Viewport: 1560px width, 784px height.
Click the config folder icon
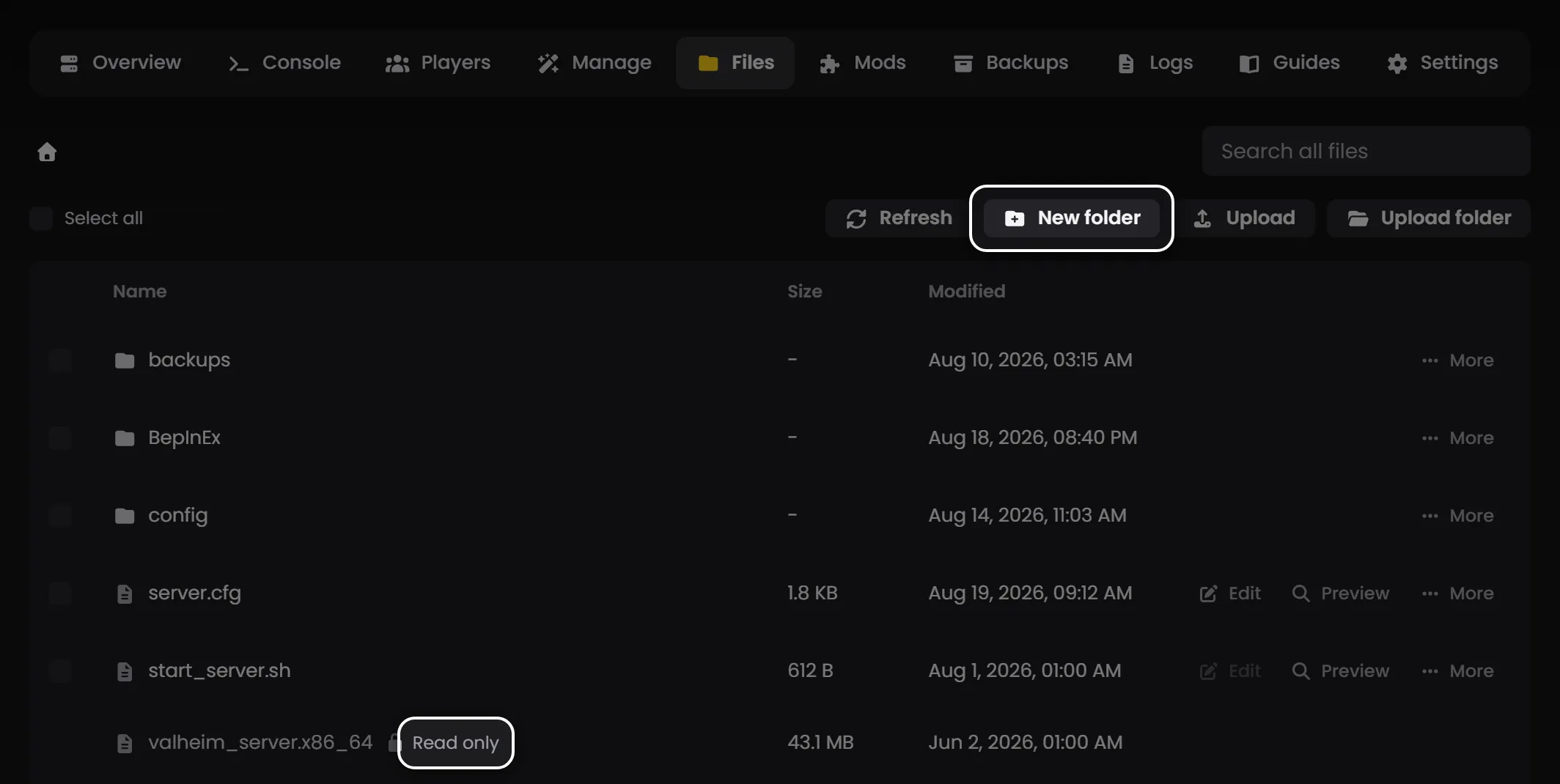coord(125,516)
